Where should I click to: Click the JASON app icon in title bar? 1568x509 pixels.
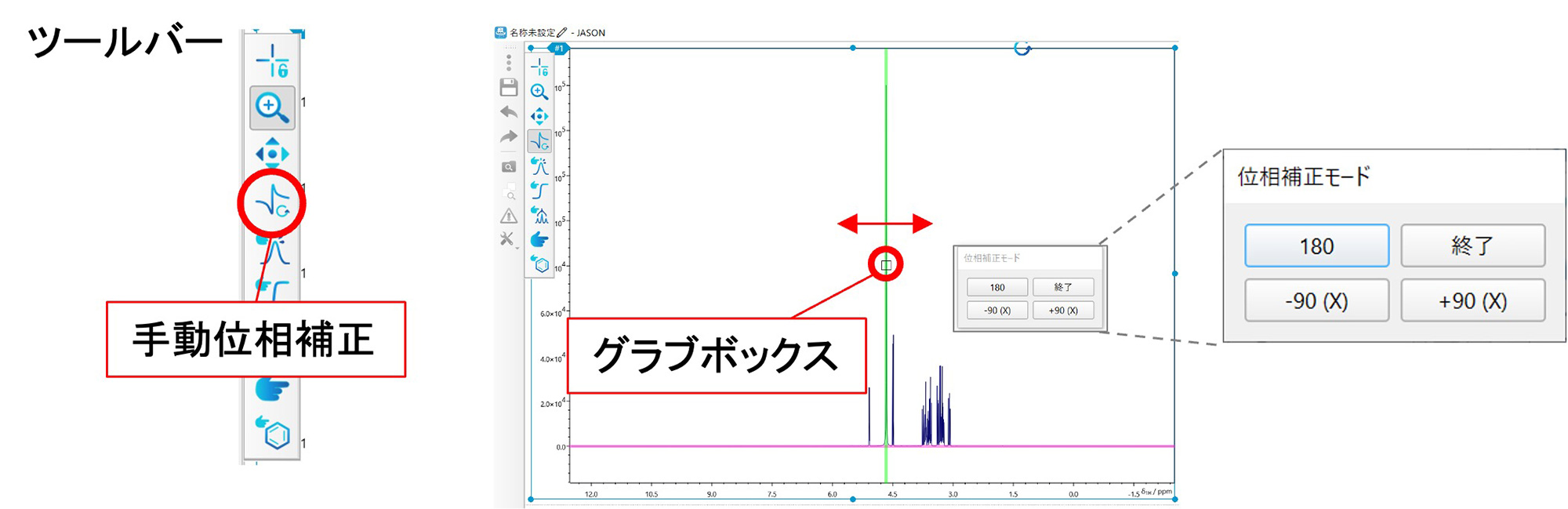(500, 32)
